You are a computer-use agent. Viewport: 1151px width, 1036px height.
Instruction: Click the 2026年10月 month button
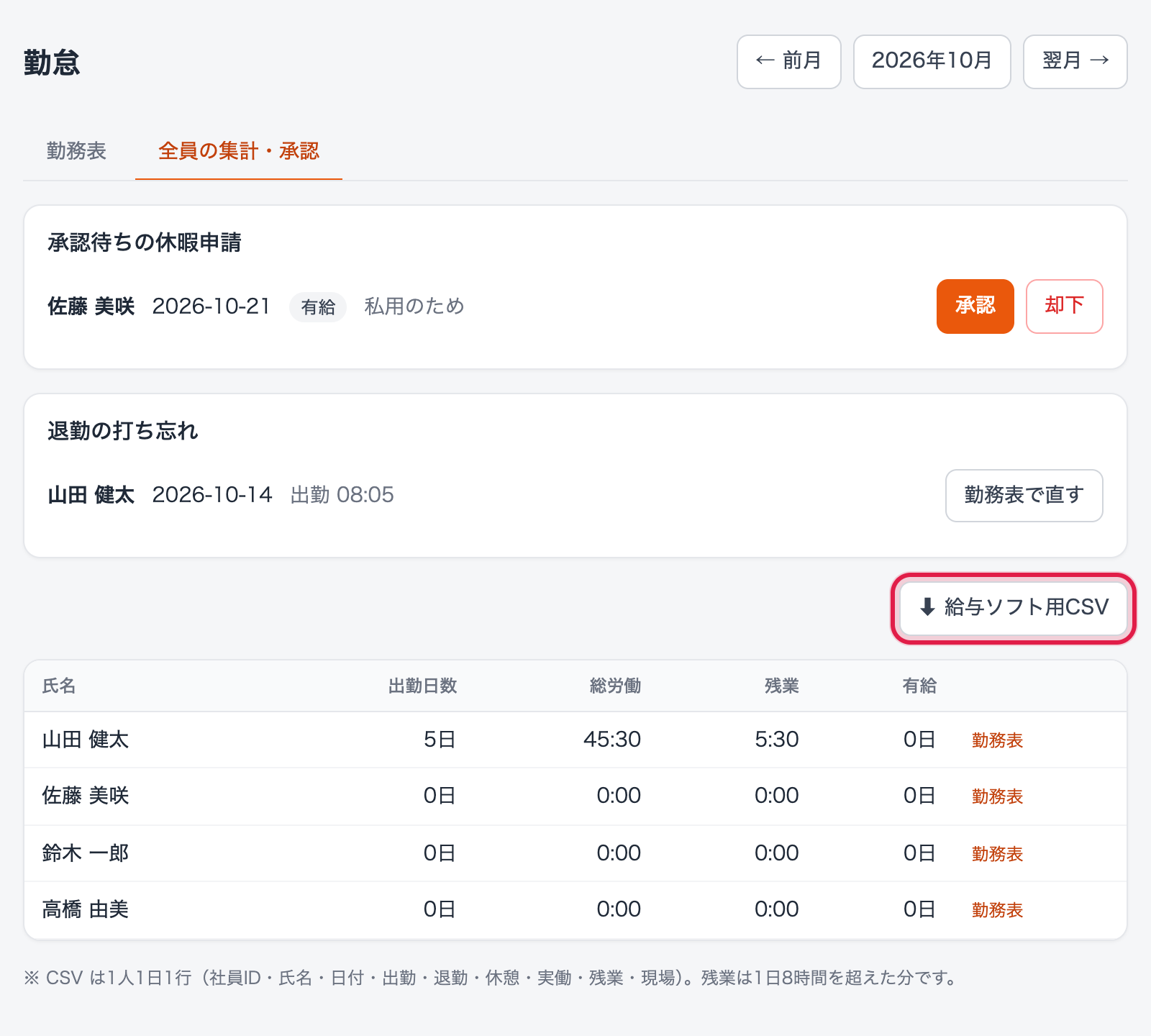(x=932, y=62)
